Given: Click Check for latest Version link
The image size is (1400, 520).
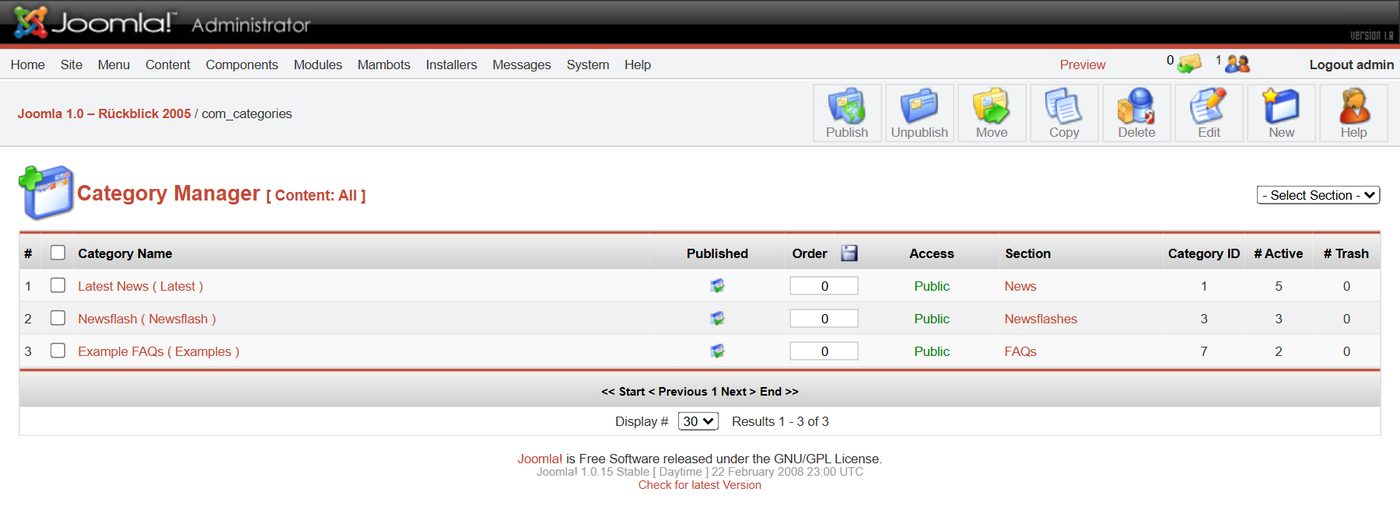Looking at the screenshot, I should 700,485.
